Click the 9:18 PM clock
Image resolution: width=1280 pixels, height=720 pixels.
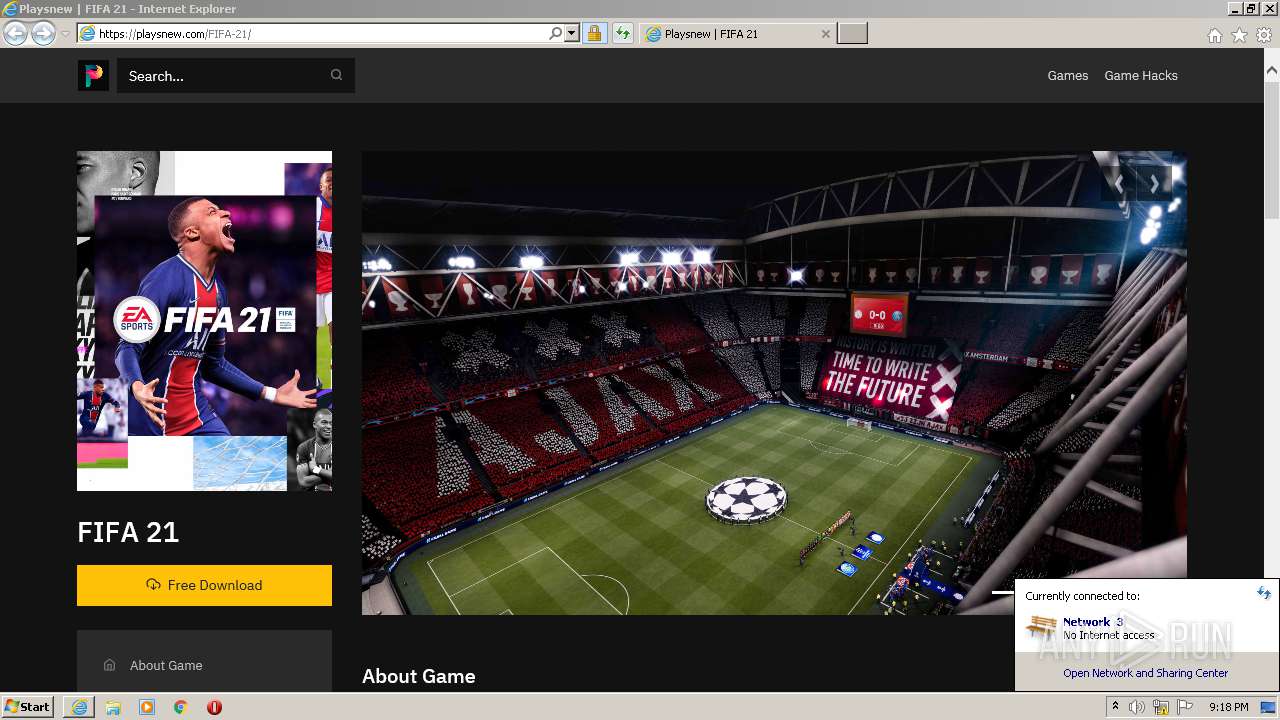[x=1229, y=707]
